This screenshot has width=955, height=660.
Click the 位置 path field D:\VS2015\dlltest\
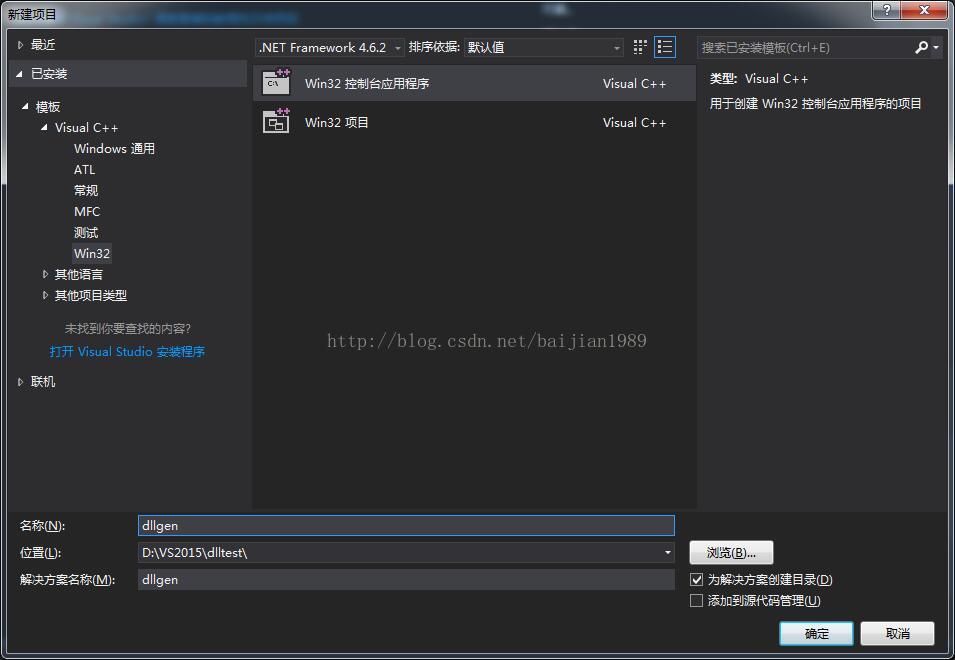400,553
